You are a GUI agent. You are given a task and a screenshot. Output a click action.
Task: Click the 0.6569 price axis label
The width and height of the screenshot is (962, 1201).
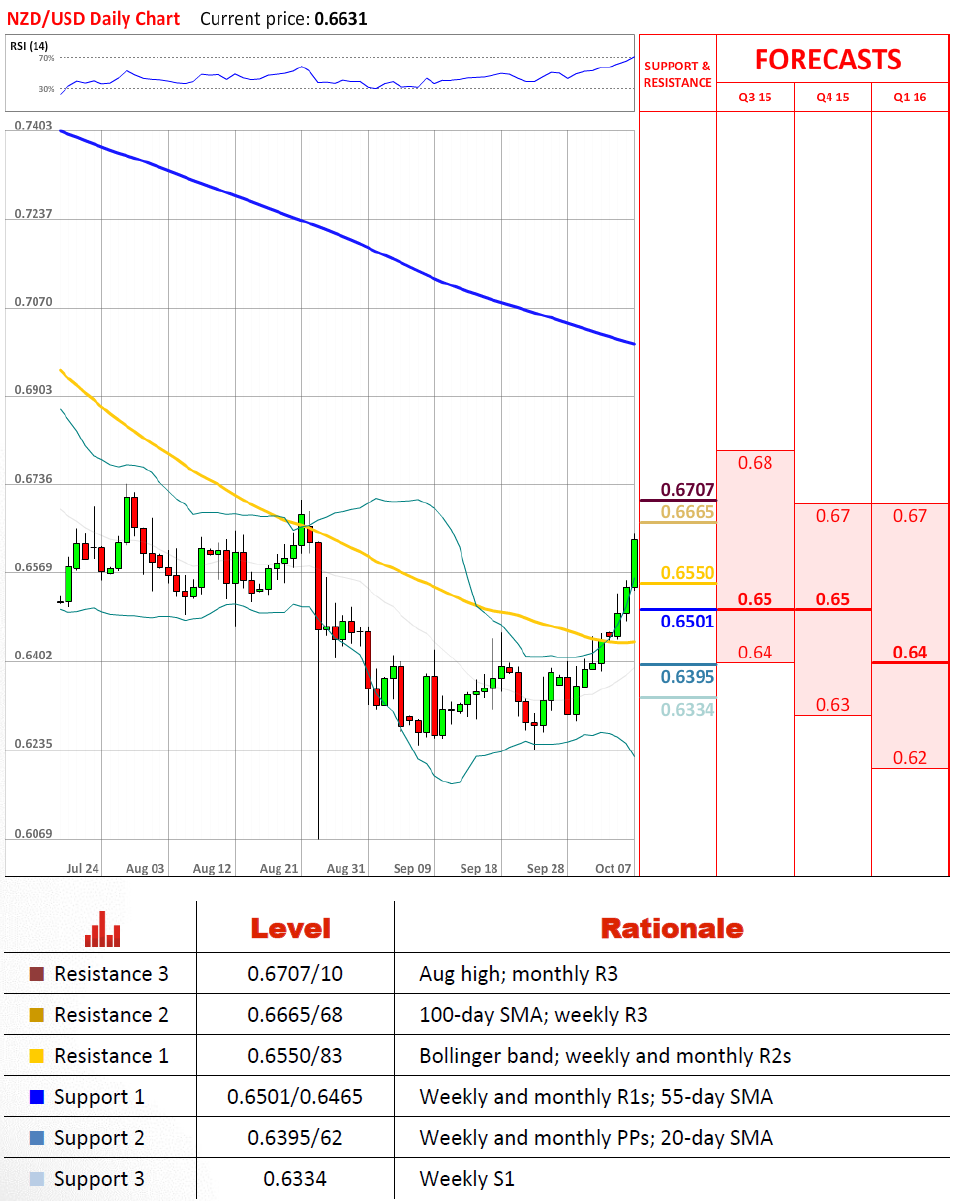click(x=33, y=567)
